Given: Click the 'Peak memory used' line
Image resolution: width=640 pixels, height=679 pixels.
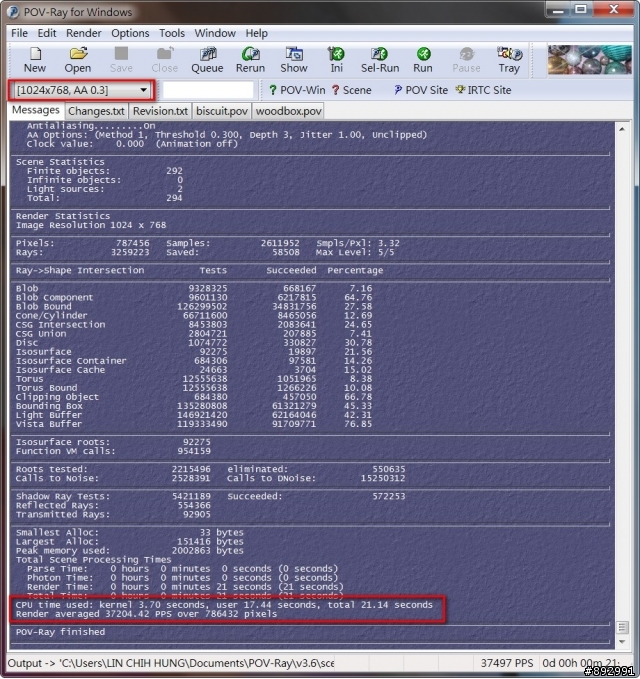Looking at the screenshot, I should tap(129, 550).
